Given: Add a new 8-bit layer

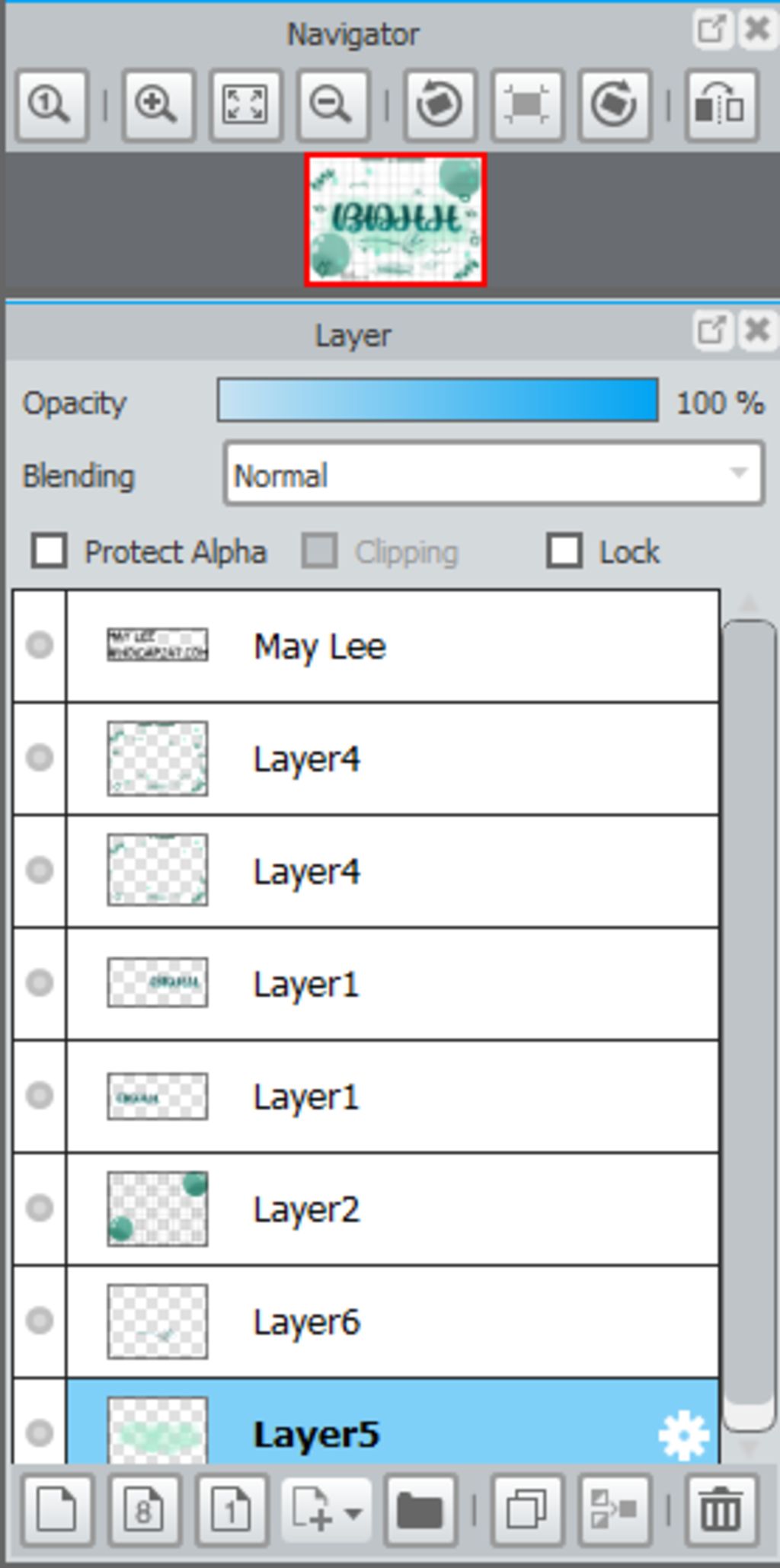Looking at the screenshot, I should coord(145,1510).
